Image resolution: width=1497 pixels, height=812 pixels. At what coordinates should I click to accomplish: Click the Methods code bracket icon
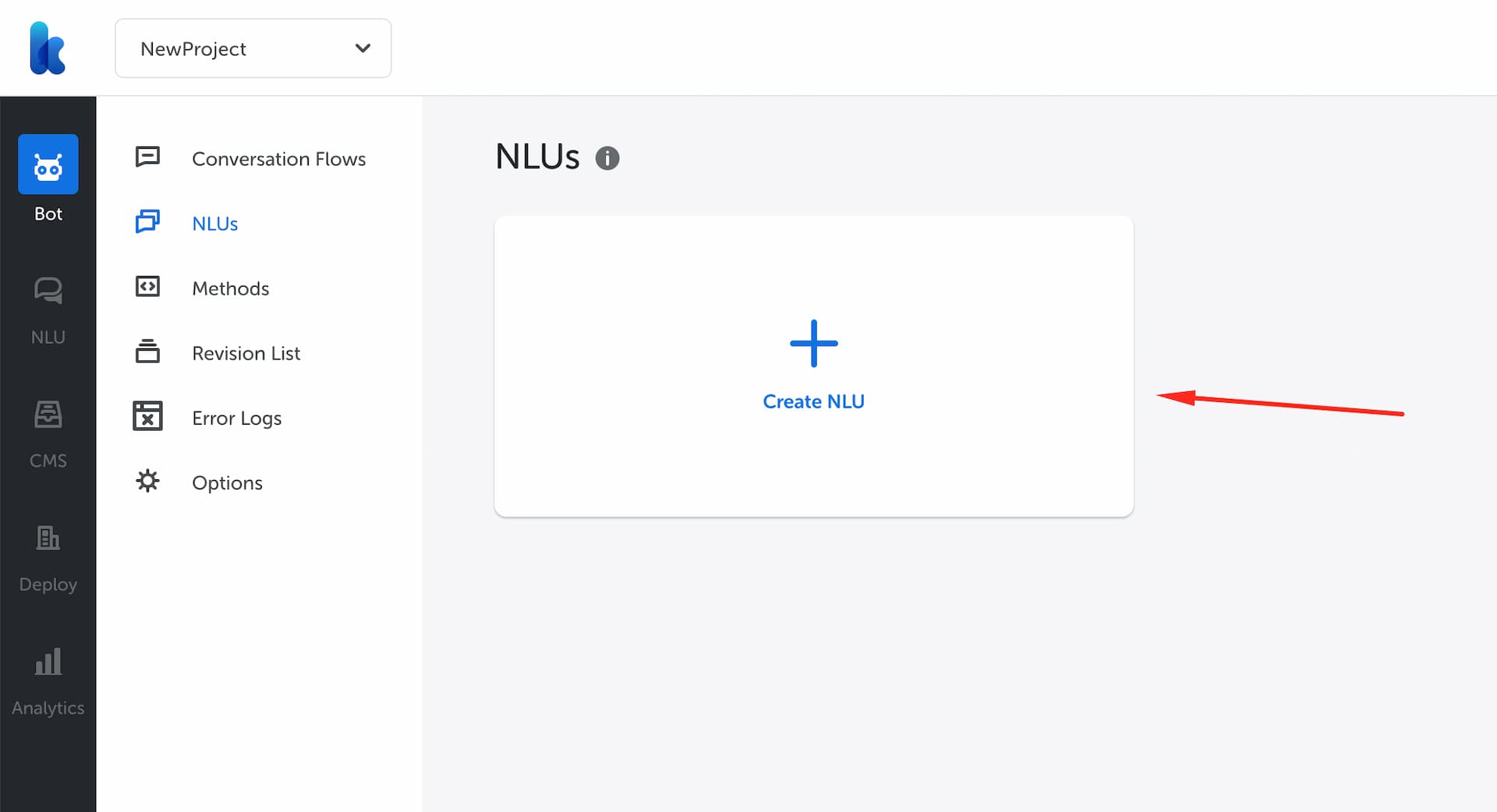[x=147, y=287]
